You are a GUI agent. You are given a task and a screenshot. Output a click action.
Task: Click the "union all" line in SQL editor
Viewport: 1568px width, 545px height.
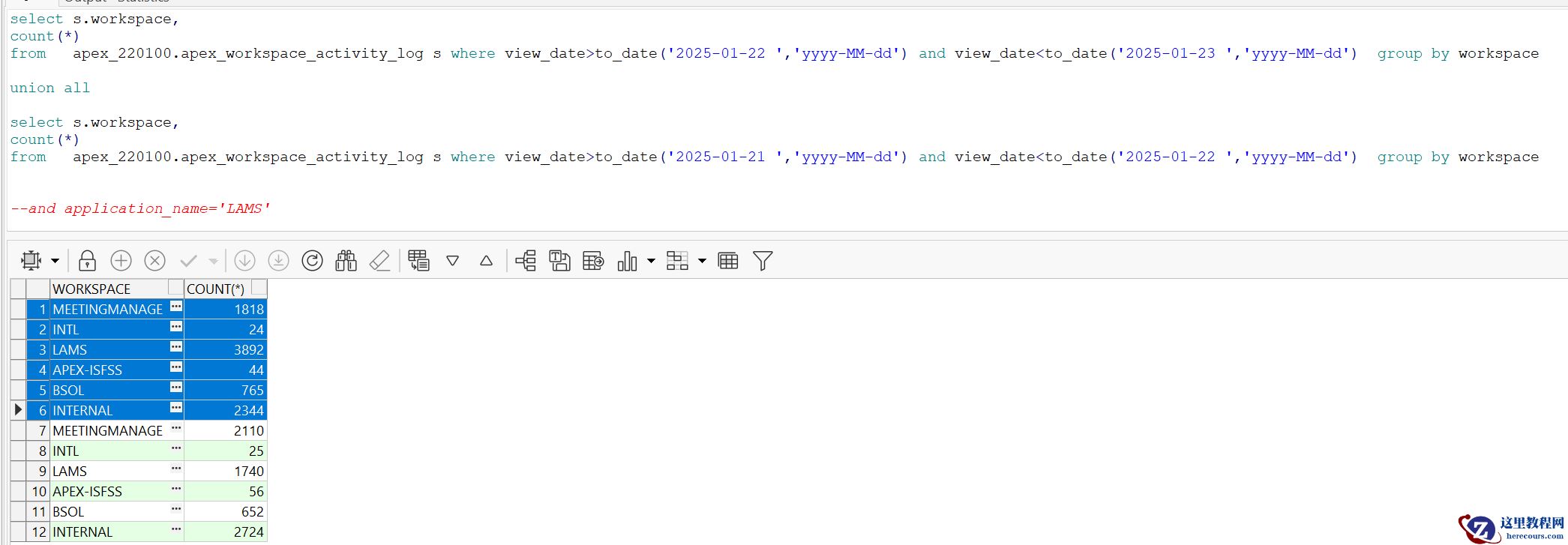pyautogui.click(x=50, y=88)
